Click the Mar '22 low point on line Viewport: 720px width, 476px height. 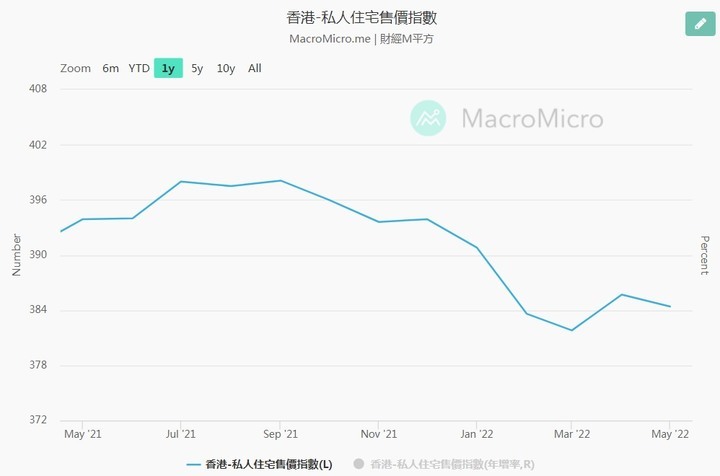572,330
